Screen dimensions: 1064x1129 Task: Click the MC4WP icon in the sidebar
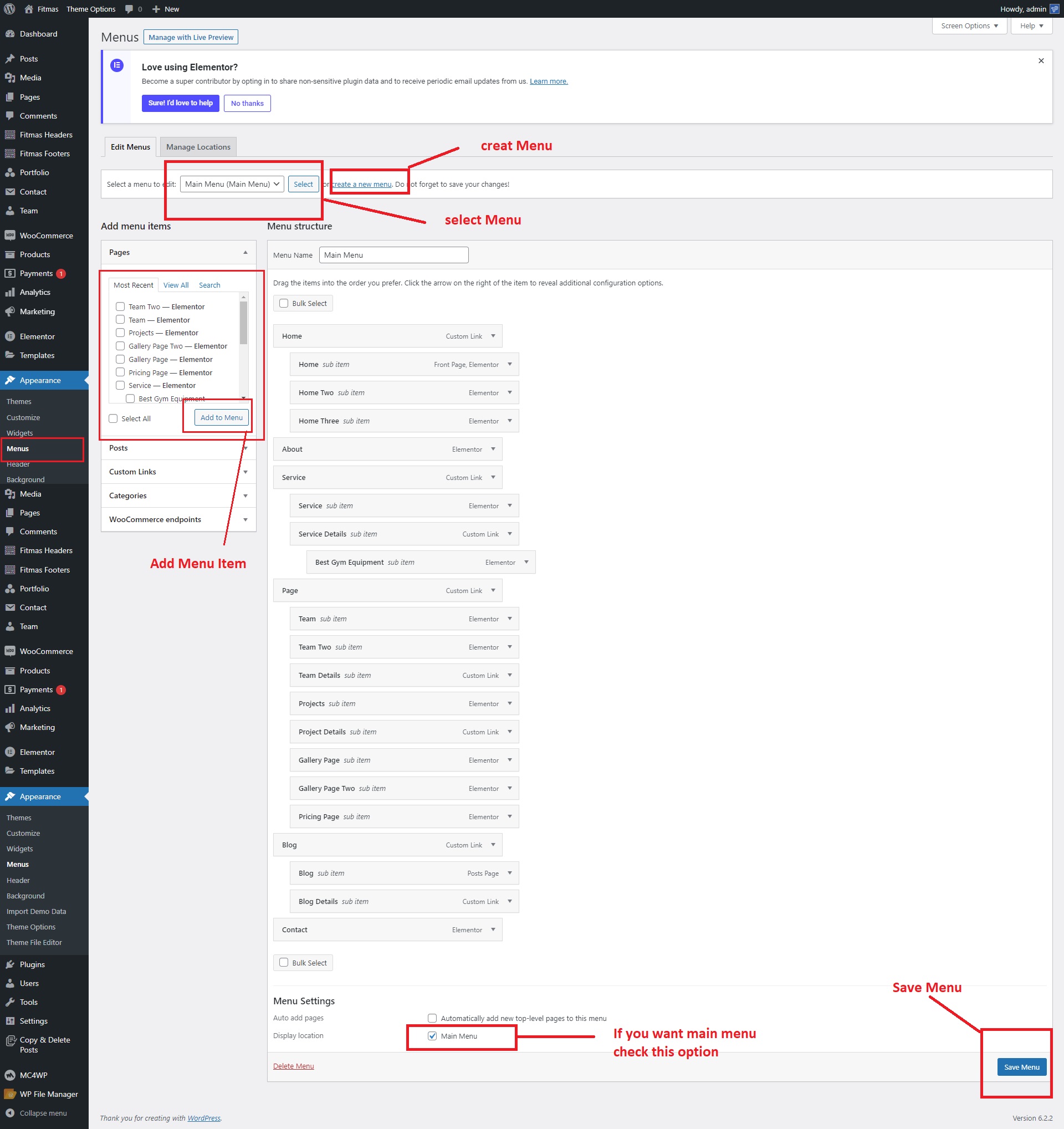[x=9, y=1075]
